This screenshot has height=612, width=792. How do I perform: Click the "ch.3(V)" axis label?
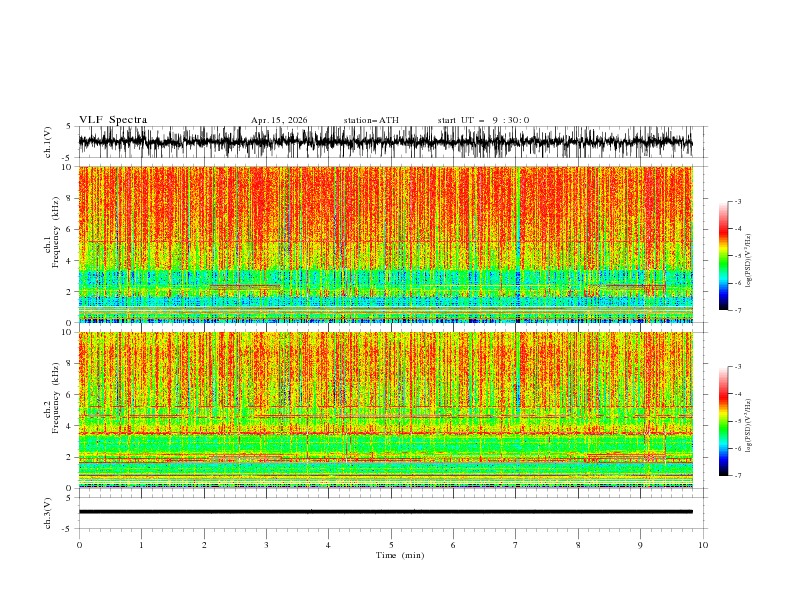[48, 513]
